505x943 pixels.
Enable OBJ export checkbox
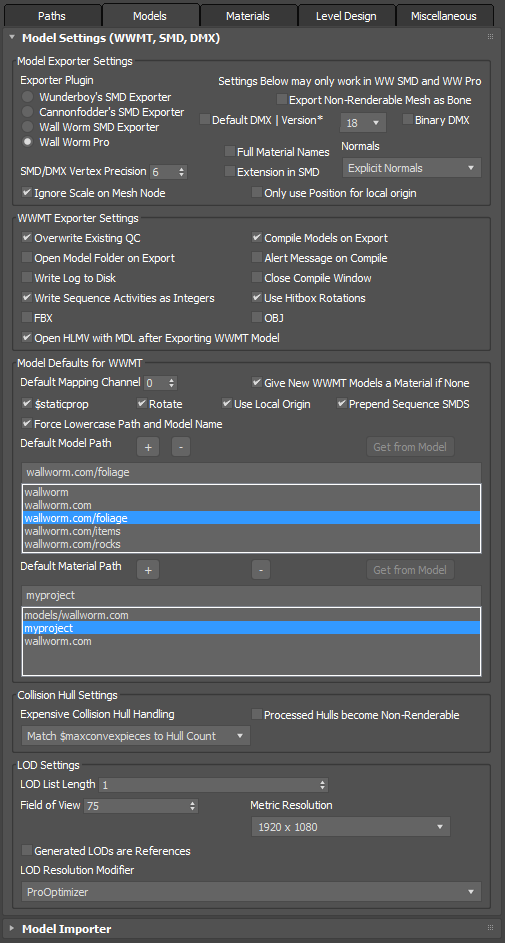click(x=257, y=317)
